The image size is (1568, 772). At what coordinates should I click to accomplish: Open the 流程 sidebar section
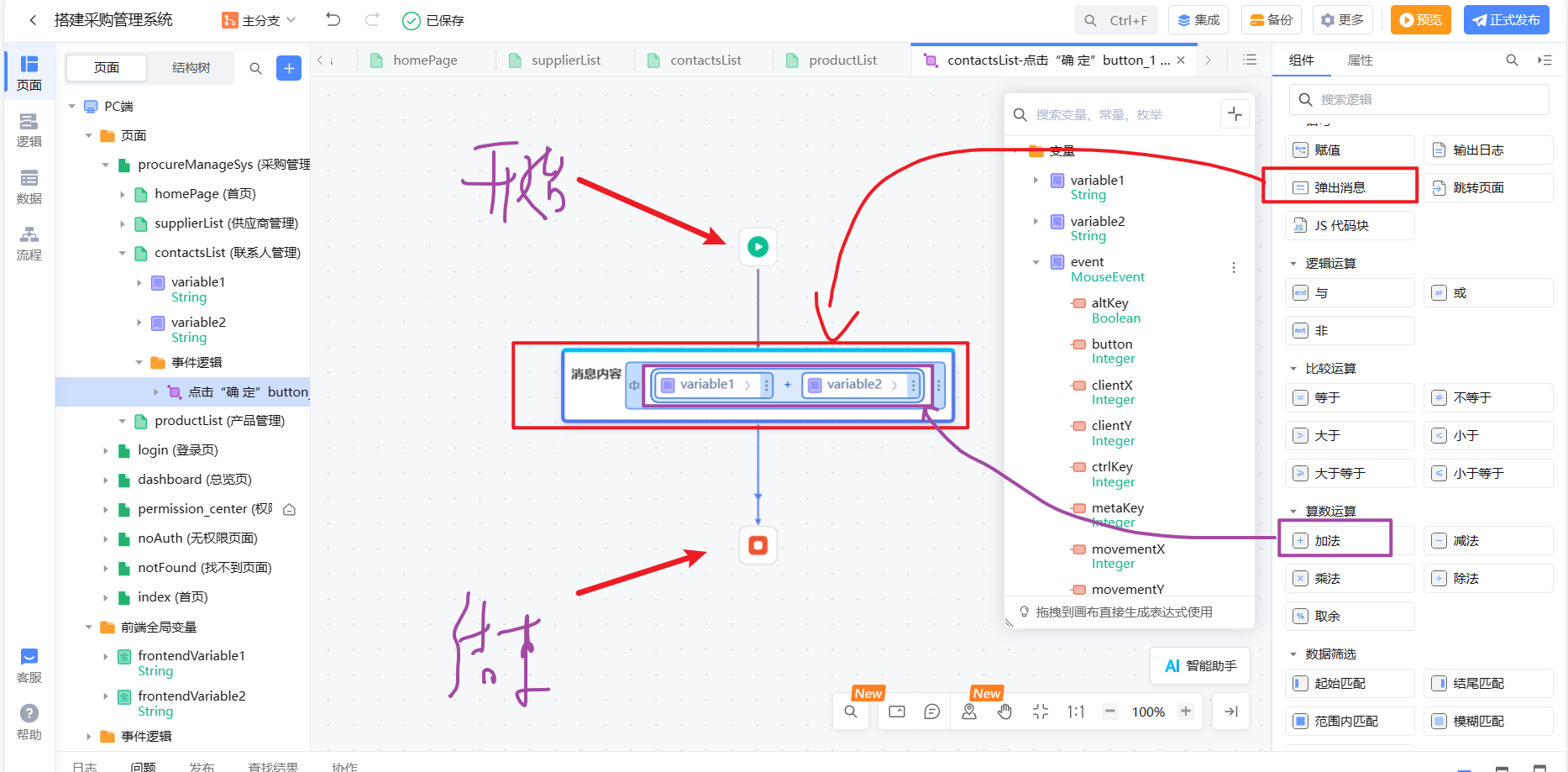pyautogui.click(x=29, y=244)
